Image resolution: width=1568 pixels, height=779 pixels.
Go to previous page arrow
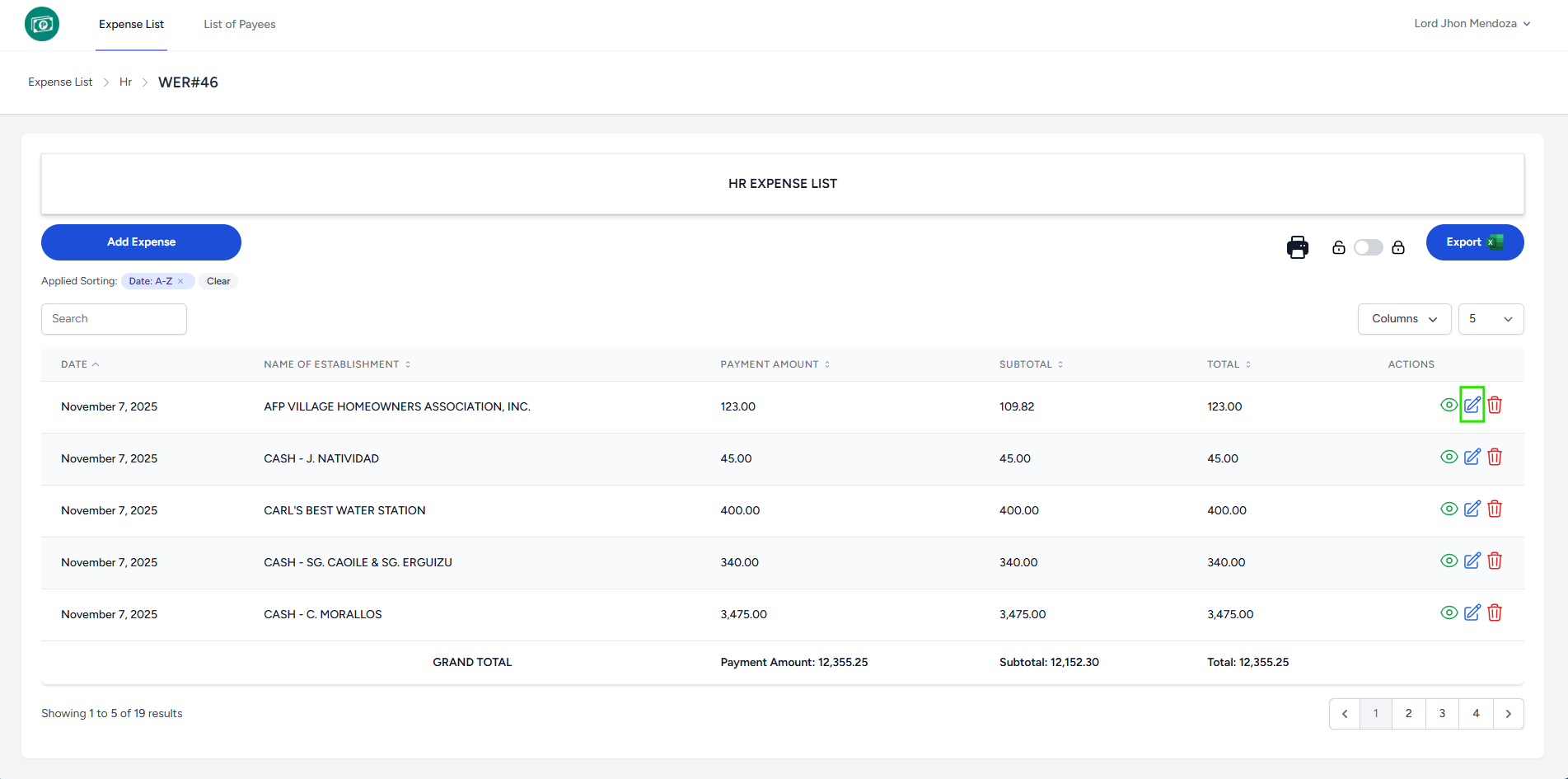tap(1345, 714)
